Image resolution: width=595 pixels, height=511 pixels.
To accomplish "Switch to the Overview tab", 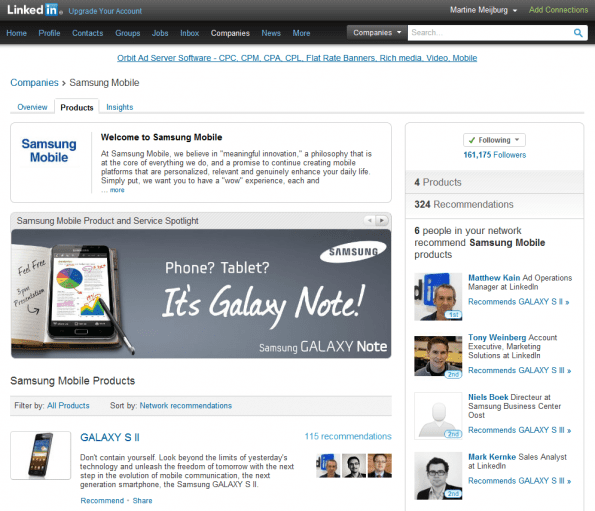I will (32, 107).
